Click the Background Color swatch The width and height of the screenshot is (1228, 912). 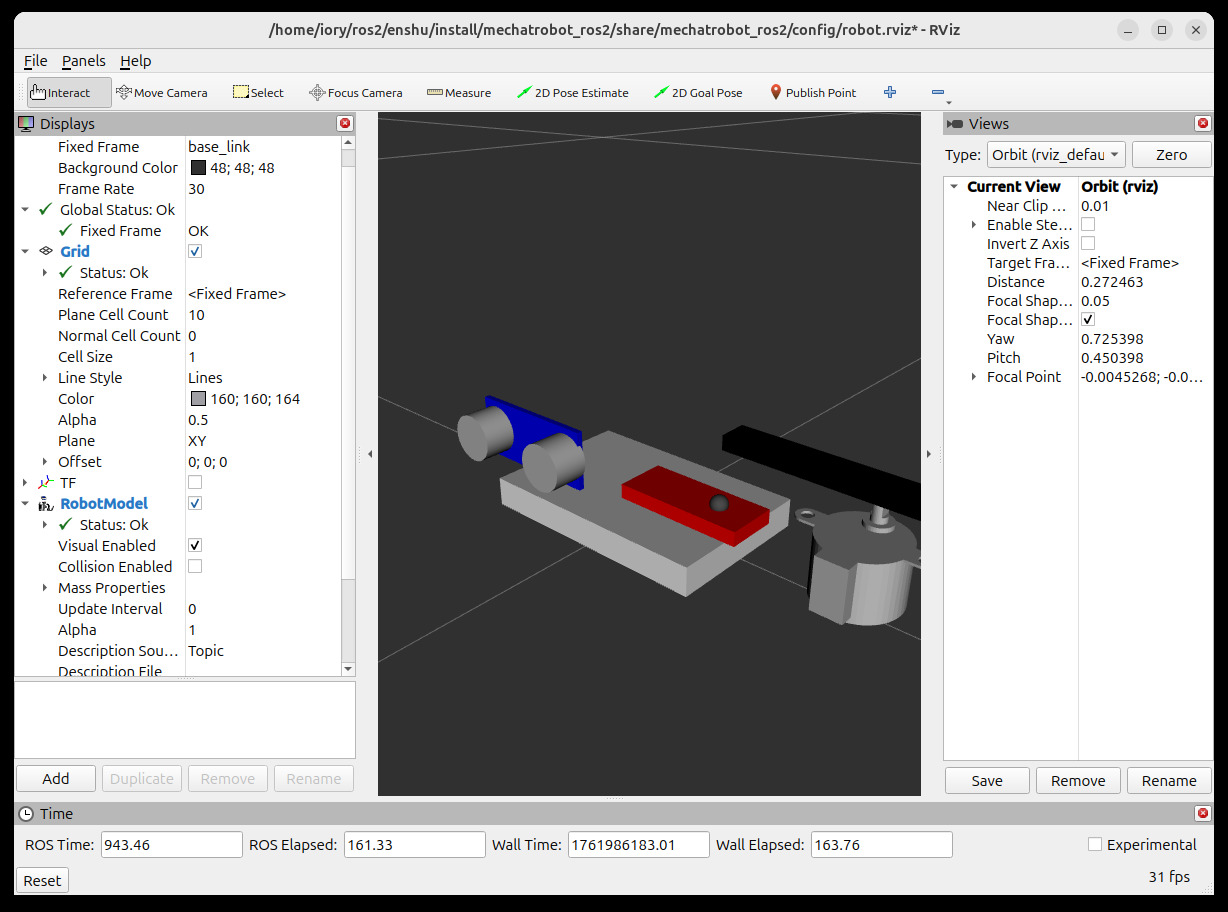click(x=197, y=168)
